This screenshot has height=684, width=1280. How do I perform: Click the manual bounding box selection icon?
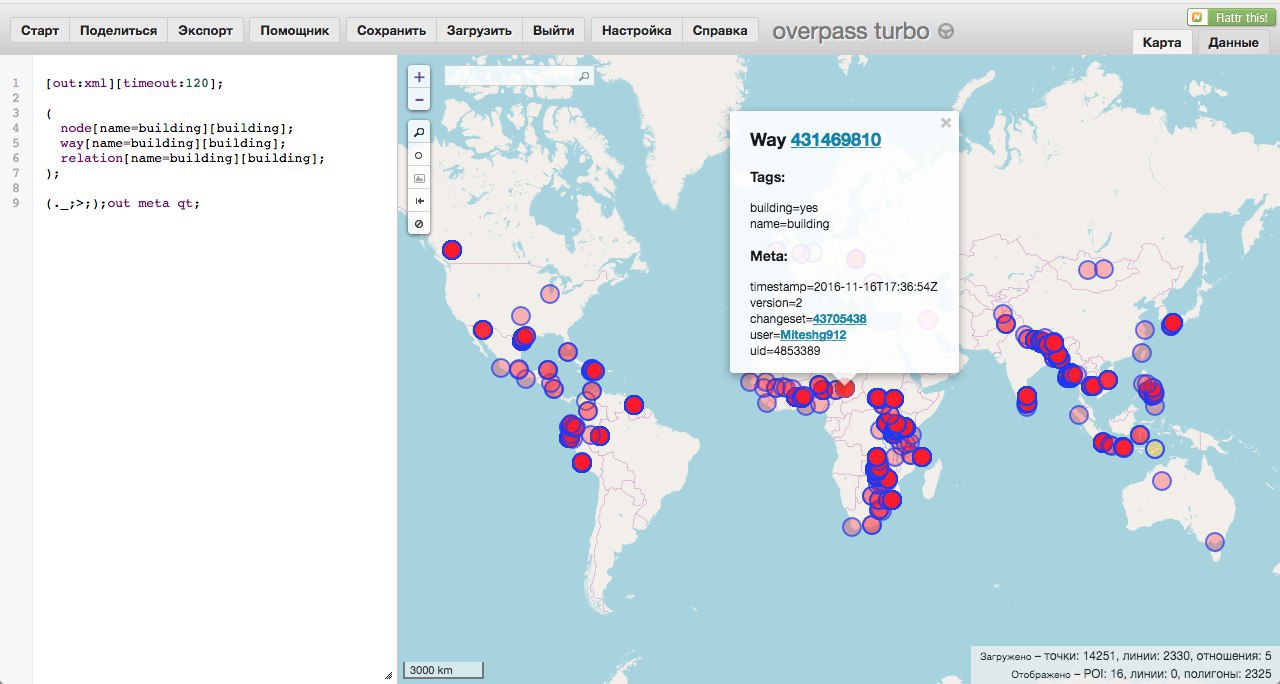click(419, 178)
